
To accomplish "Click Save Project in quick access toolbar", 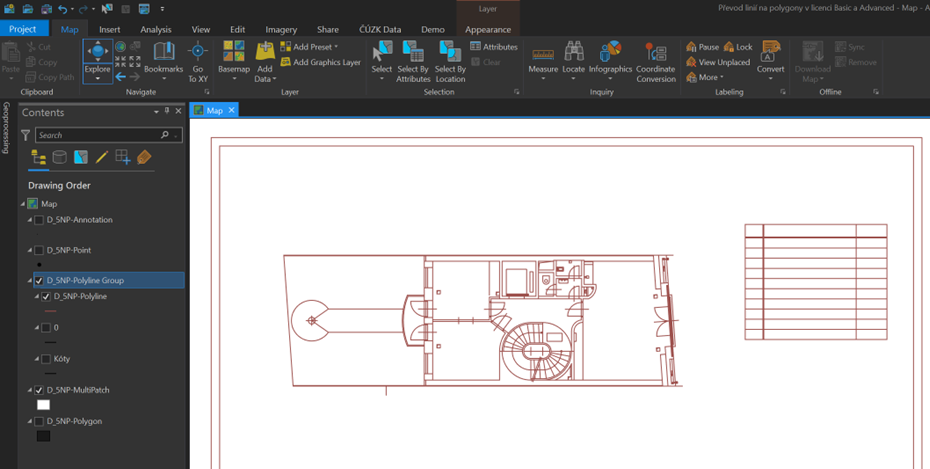I will (47, 9).
